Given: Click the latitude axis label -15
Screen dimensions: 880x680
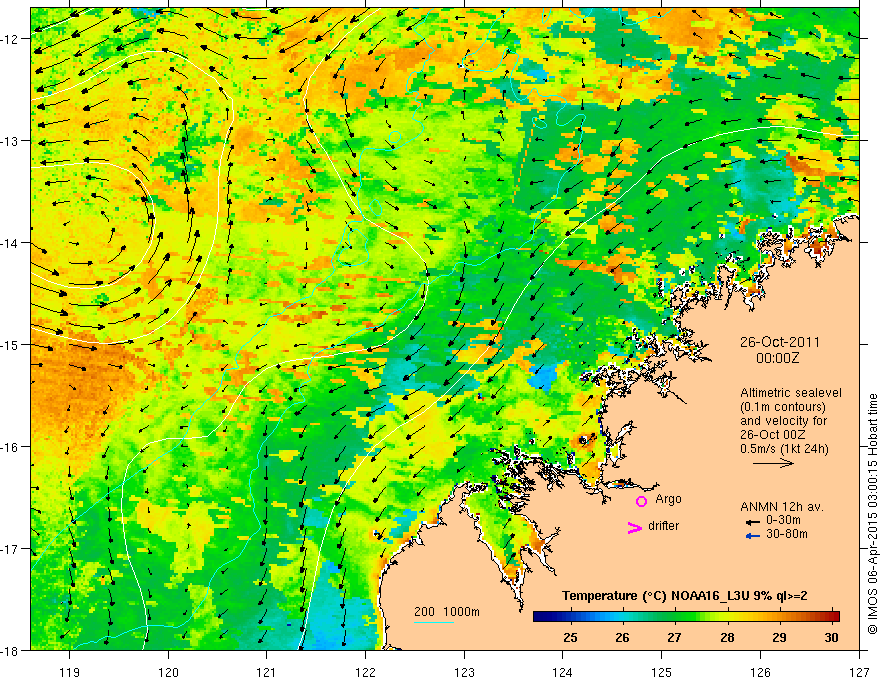Looking at the screenshot, I should click(10, 345).
